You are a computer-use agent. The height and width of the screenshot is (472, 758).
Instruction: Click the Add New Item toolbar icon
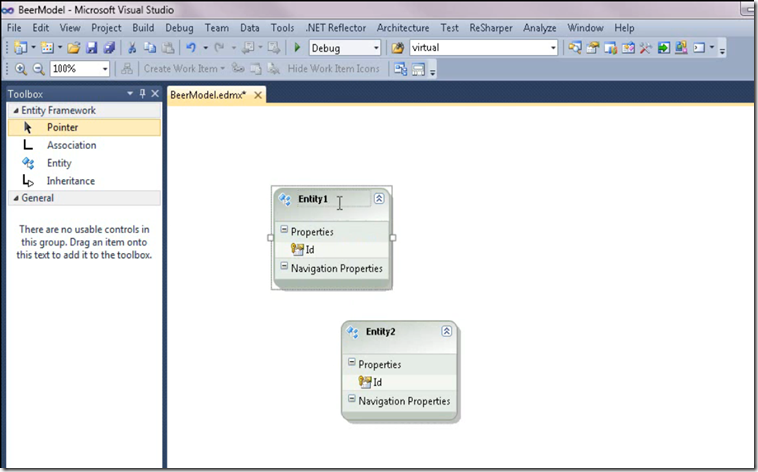pos(47,48)
